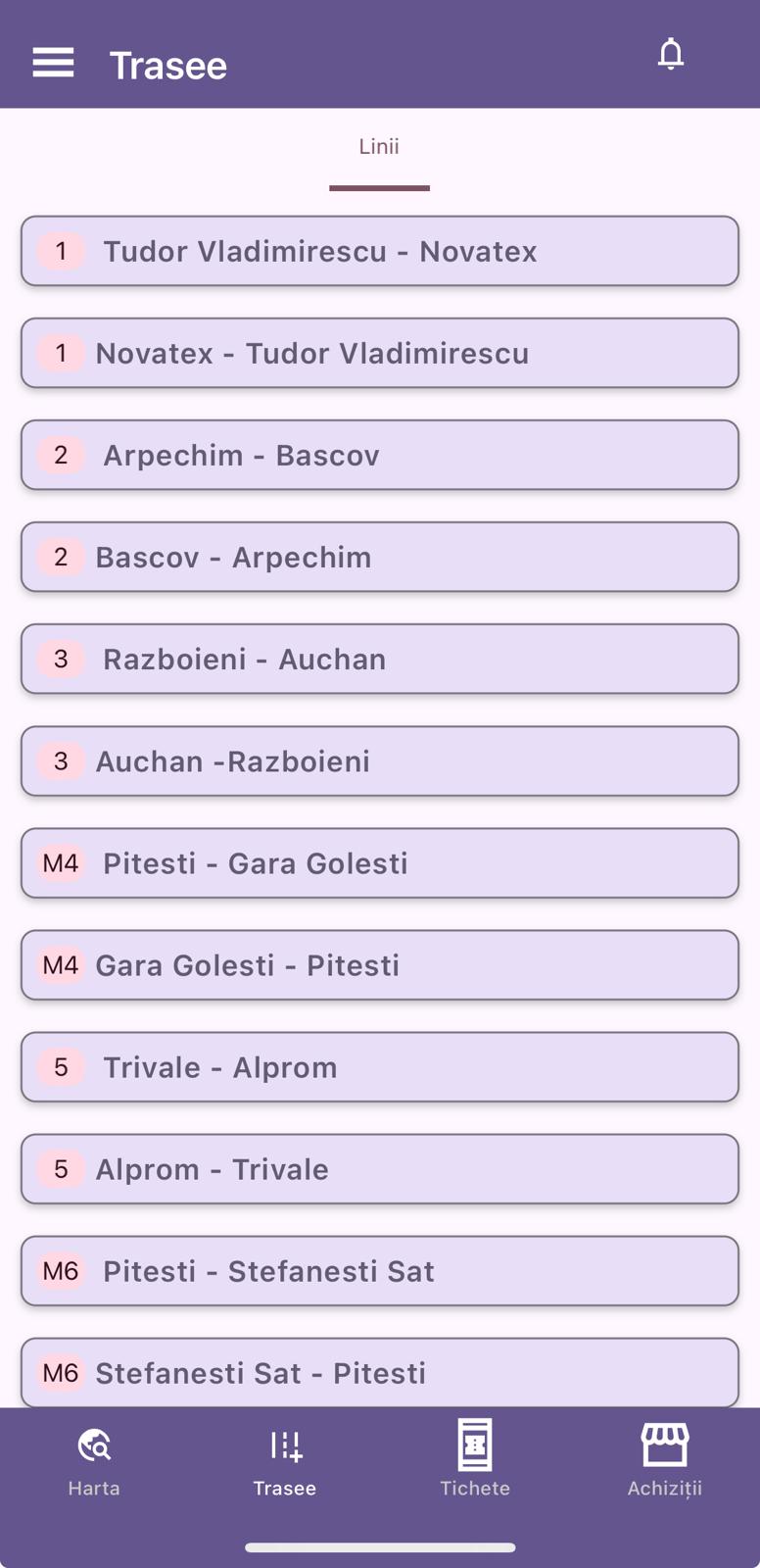Viewport: 760px width, 1568px height.
Task: Select line Novatex - Tudor Vladimirescu
Action: 380,353
